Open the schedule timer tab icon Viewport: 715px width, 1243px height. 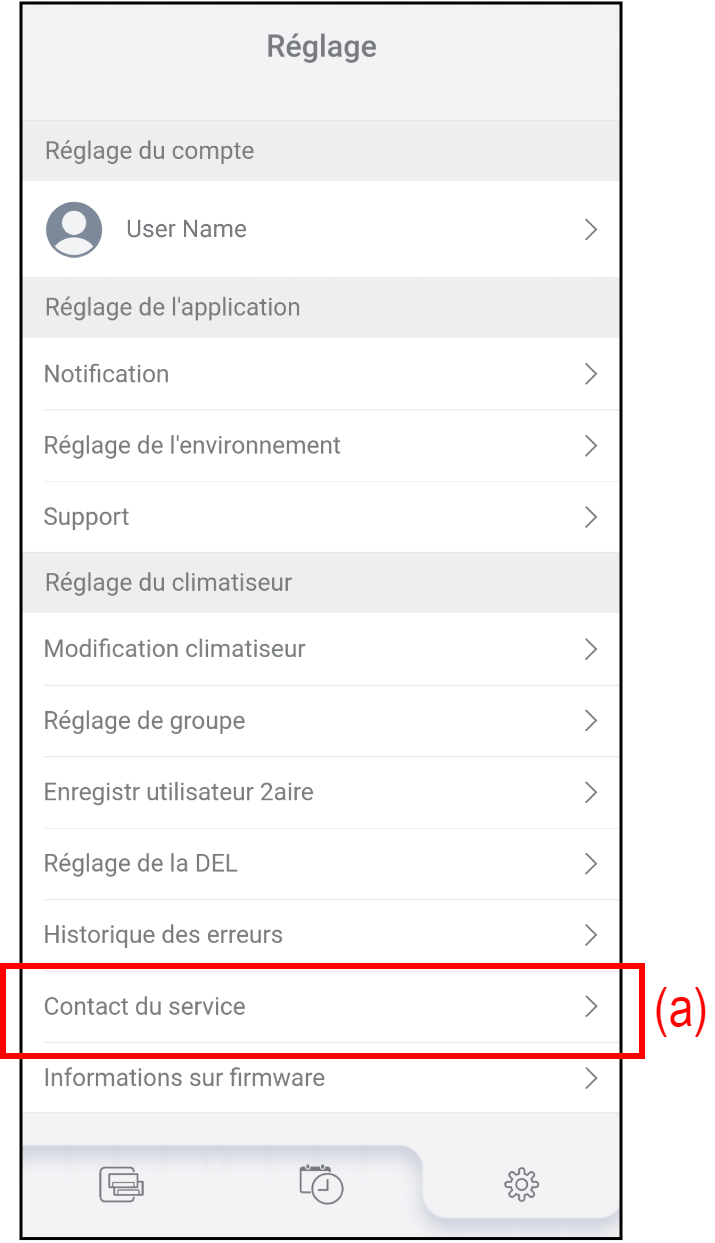[321, 1183]
